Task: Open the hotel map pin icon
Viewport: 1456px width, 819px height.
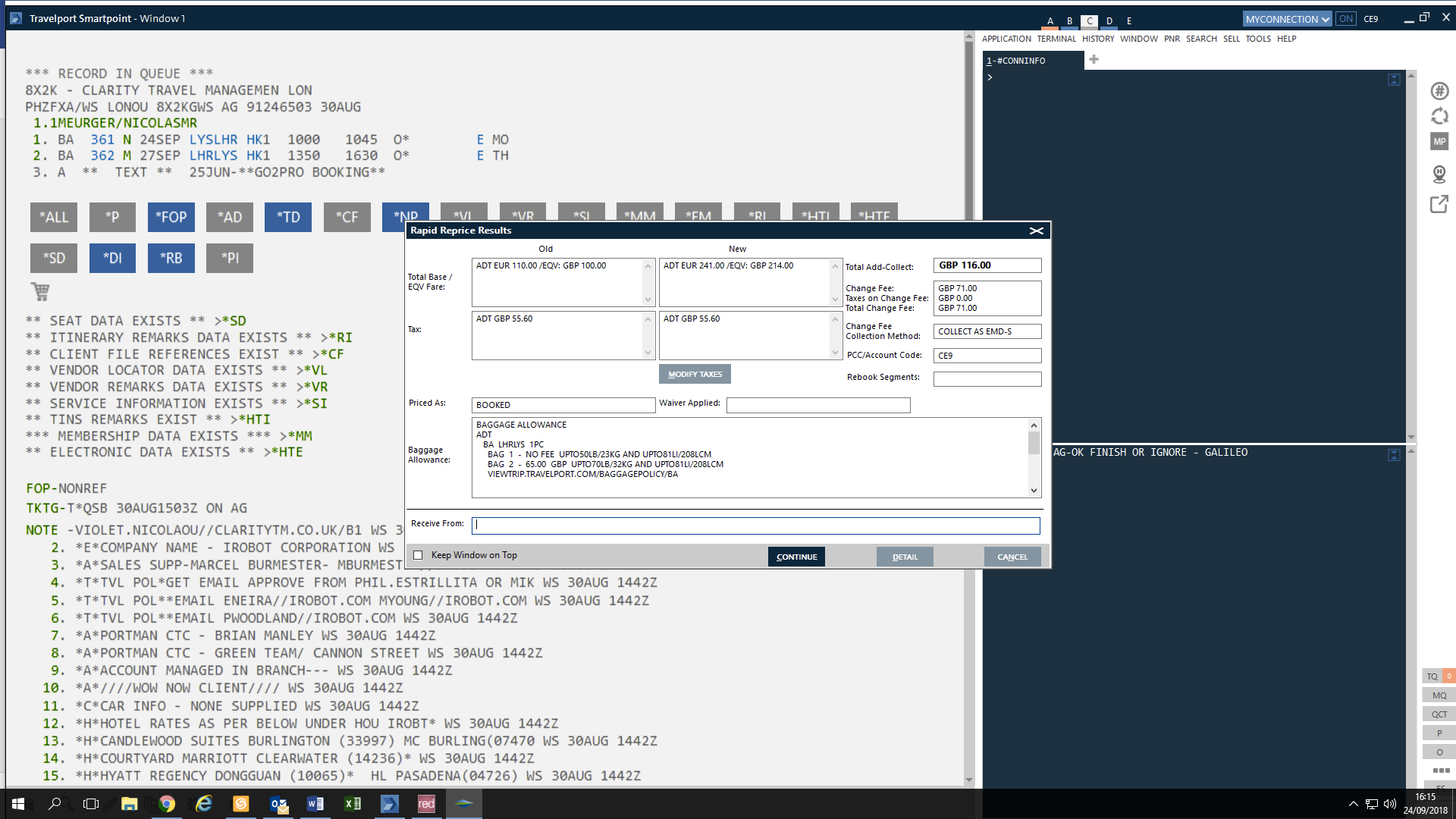Action: [1439, 174]
